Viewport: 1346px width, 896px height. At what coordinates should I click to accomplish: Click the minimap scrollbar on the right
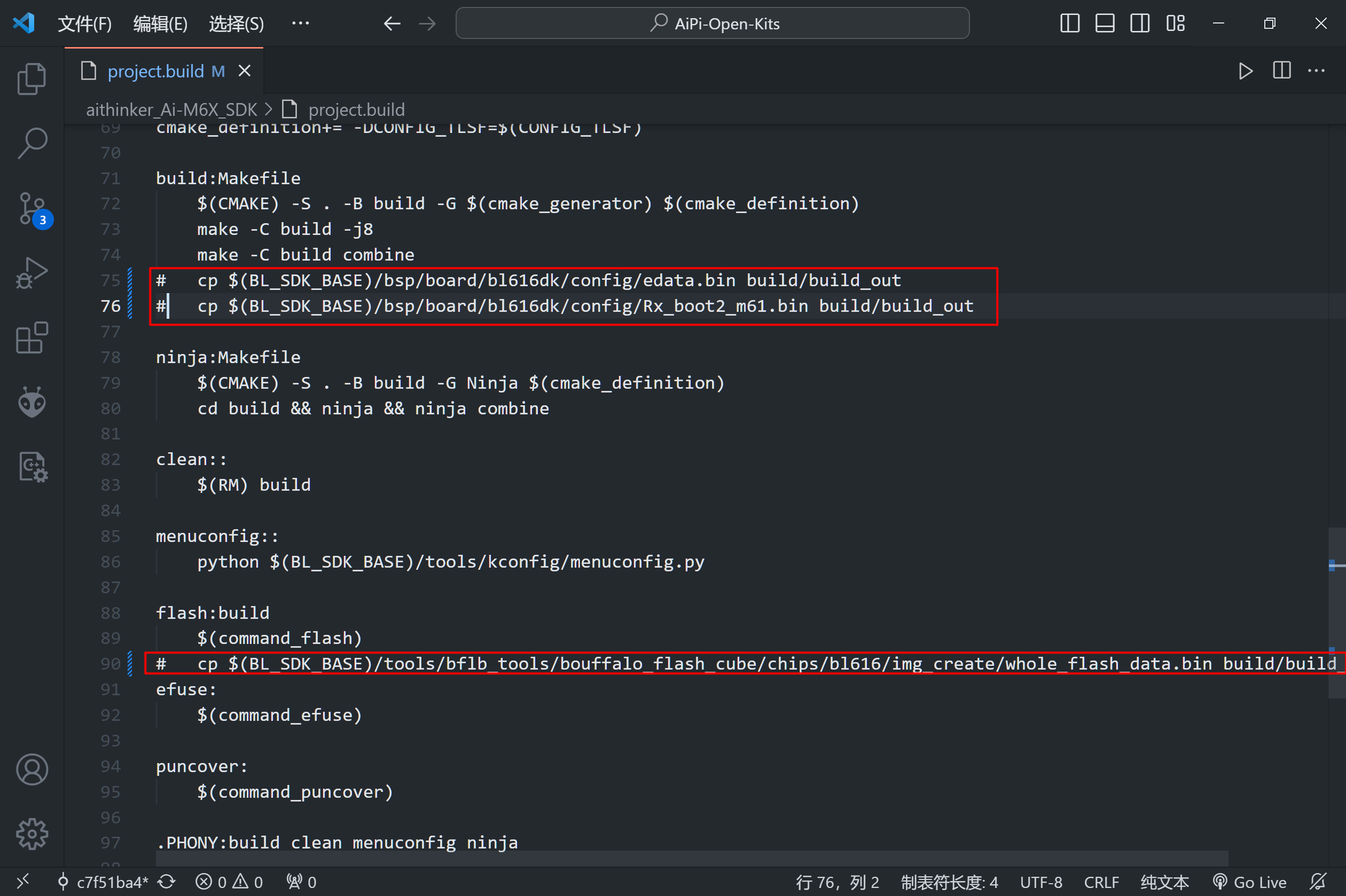[x=1337, y=612]
